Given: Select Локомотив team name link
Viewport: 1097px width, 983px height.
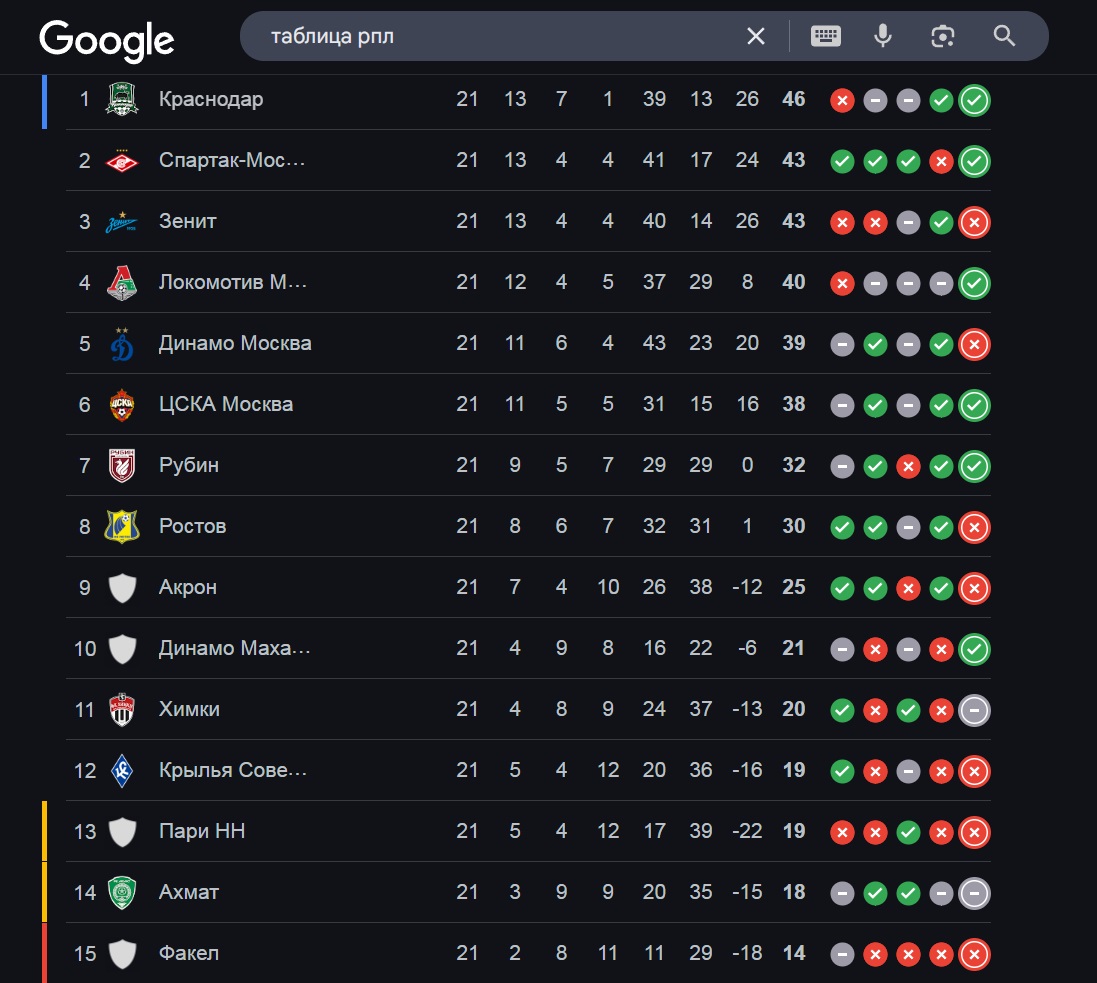Looking at the screenshot, I should tap(232, 282).
